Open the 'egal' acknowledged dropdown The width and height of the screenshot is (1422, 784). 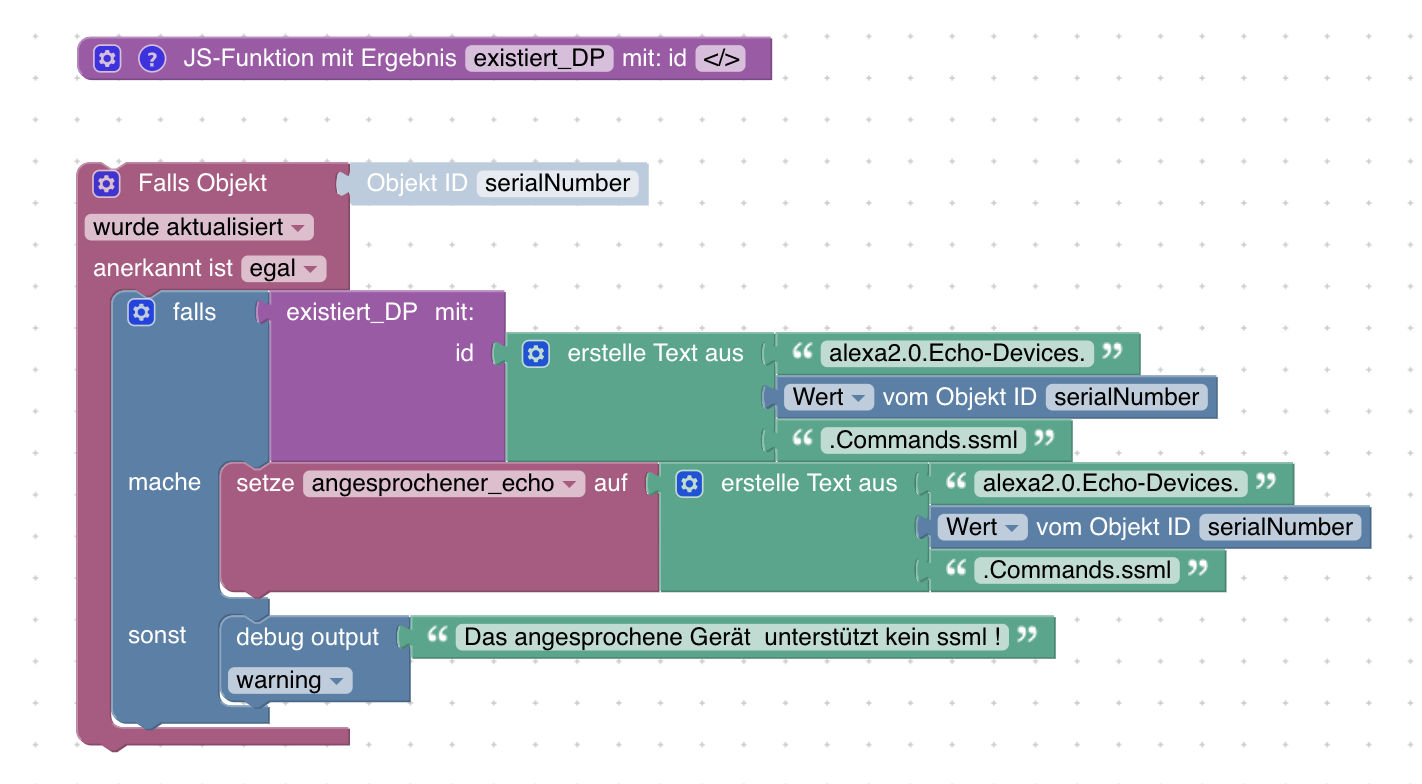(284, 269)
